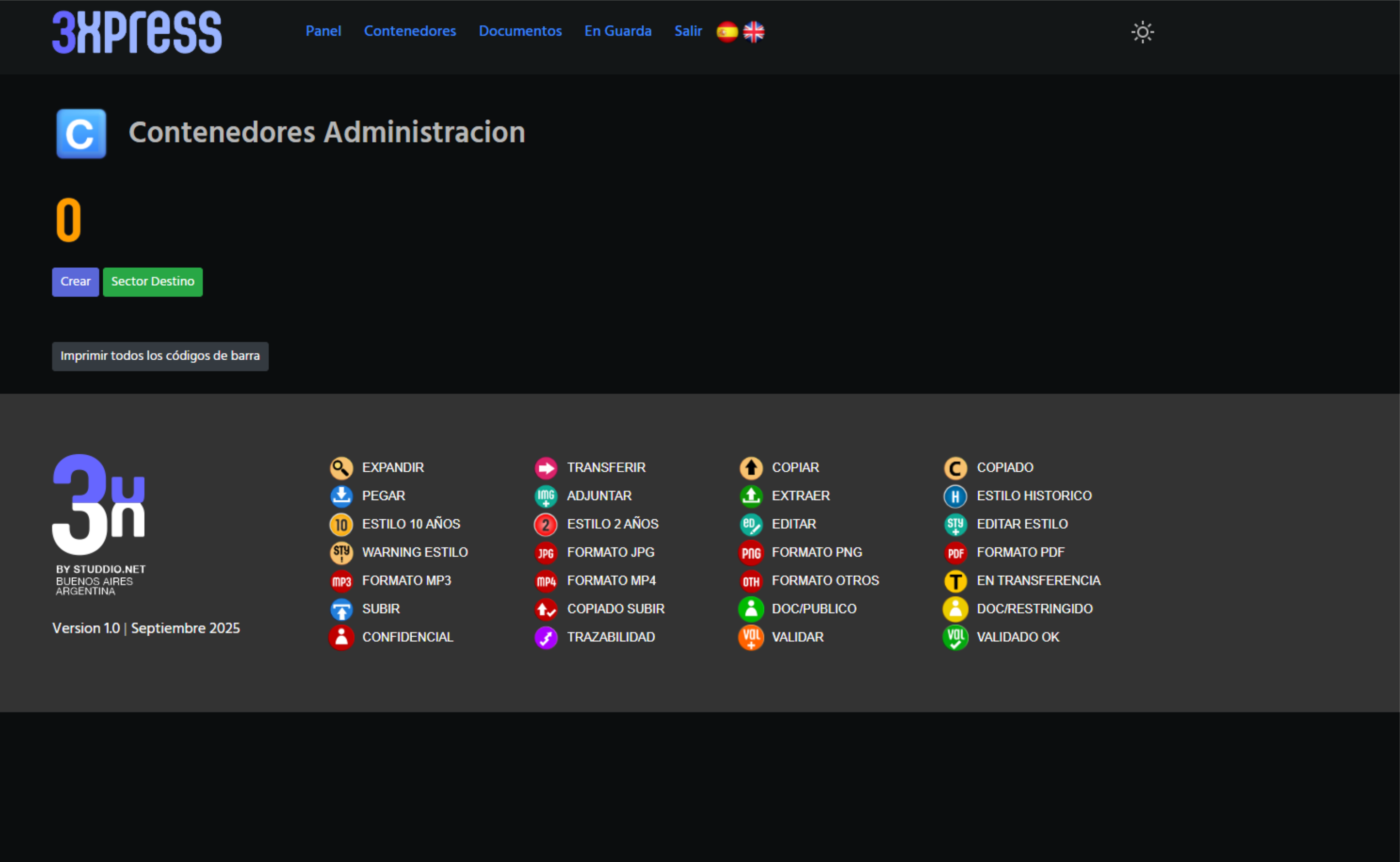Screen dimensions: 1400x862
Task: Click Salir to log out
Action: 688,31
